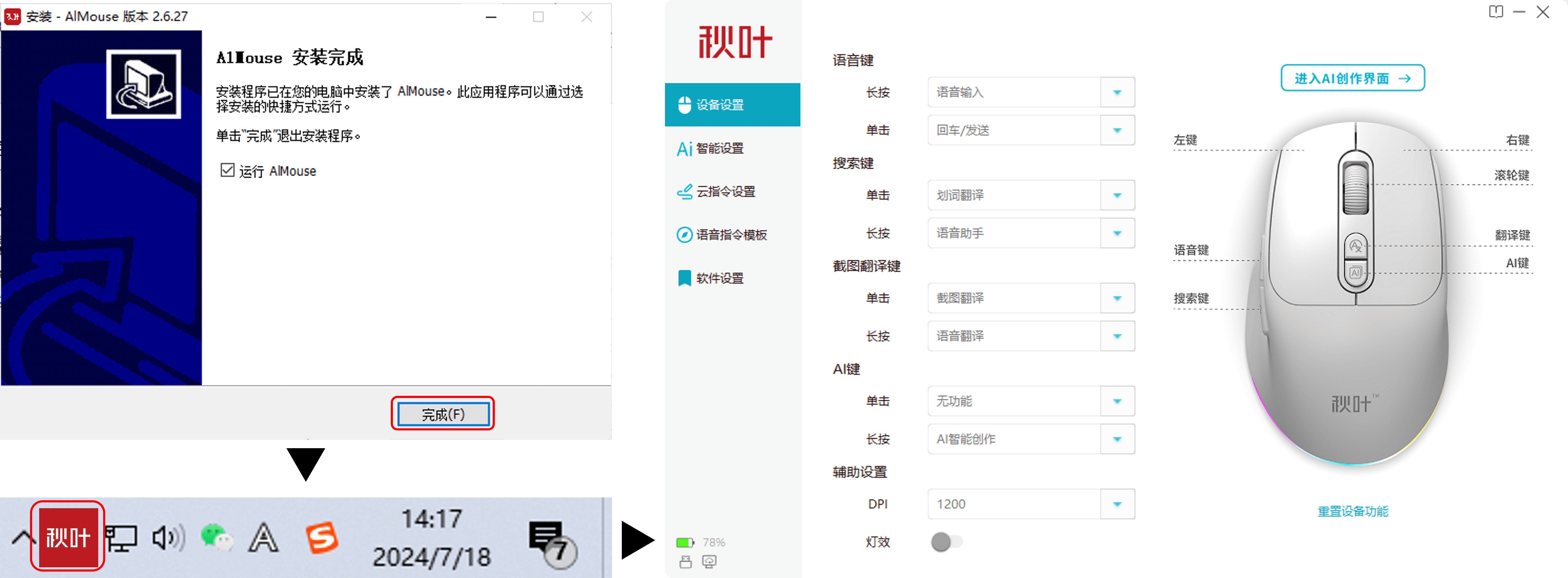
Task: Click the 重置设备功能 link
Action: click(x=1353, y=511)
